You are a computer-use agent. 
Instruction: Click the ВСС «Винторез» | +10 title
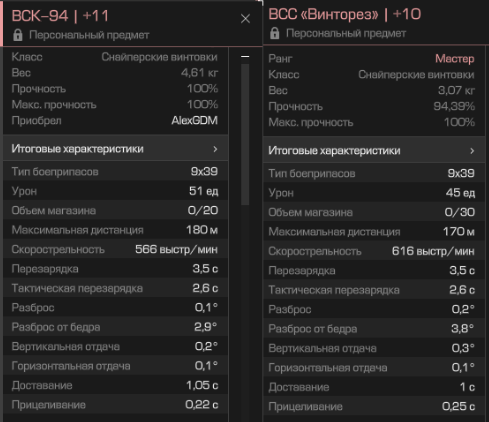[x=345, y=14]
